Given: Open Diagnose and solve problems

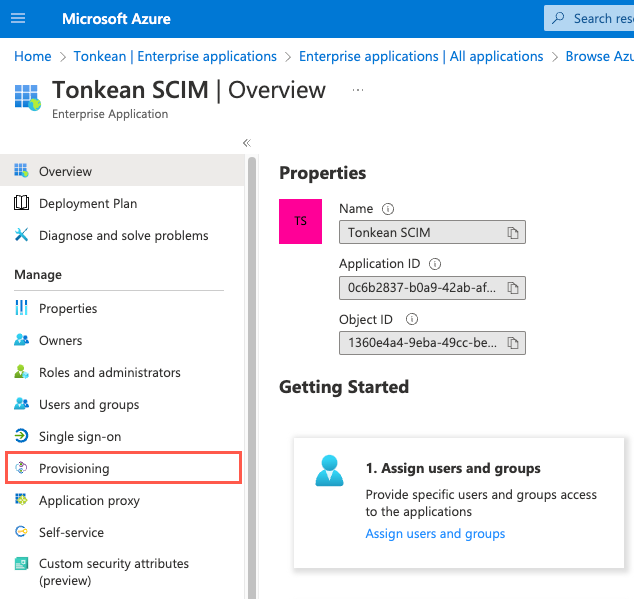Looking at the screenshot, I should click(124, 235).
